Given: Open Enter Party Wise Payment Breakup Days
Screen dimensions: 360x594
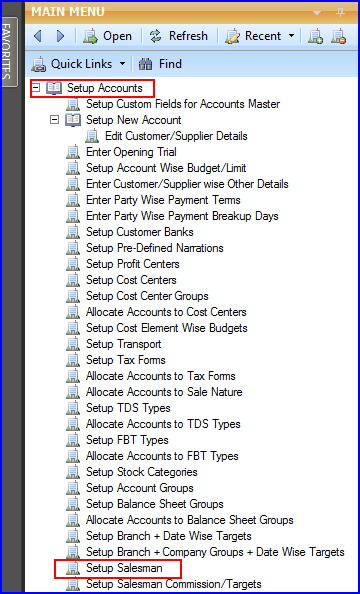Looking at the screenshot, I should [x=182, y=216].
